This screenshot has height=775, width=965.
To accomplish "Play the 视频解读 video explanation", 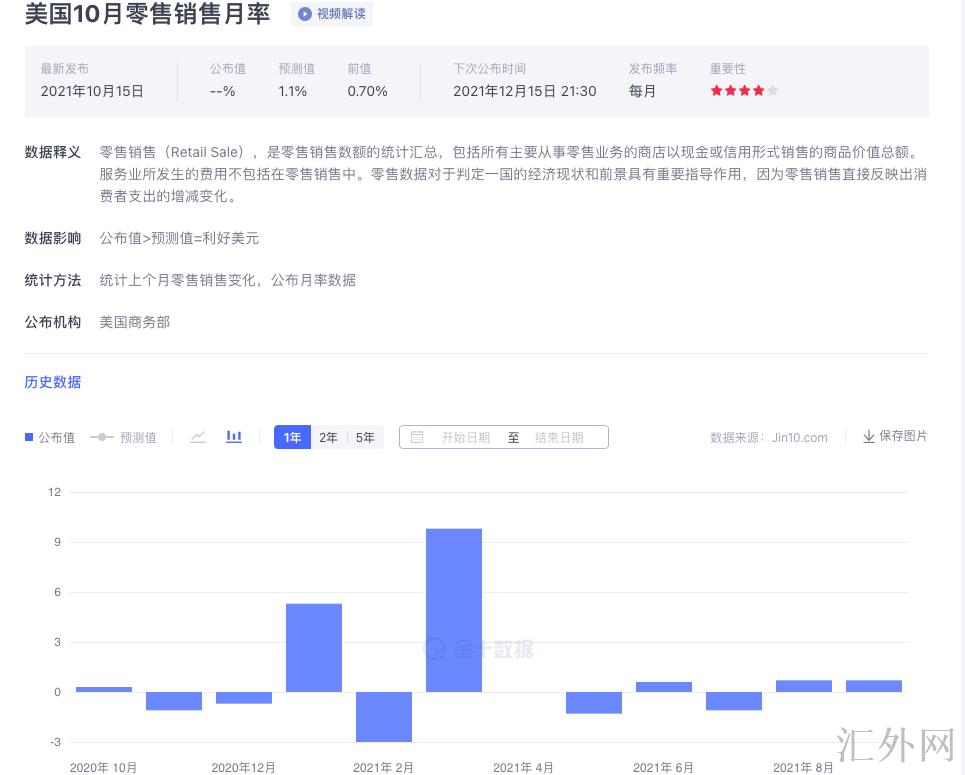I will click(x=332, y=14).
